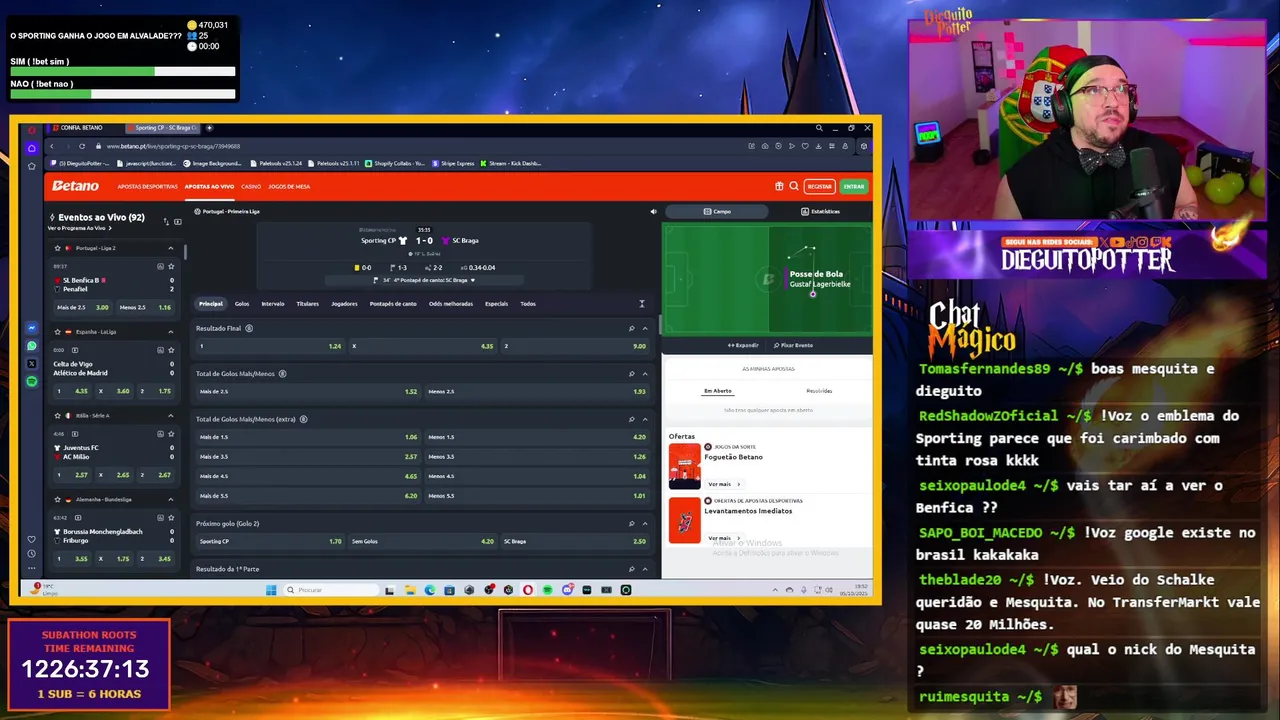
Task: Click Expandir below the pitch
Action: coord(743,345)
